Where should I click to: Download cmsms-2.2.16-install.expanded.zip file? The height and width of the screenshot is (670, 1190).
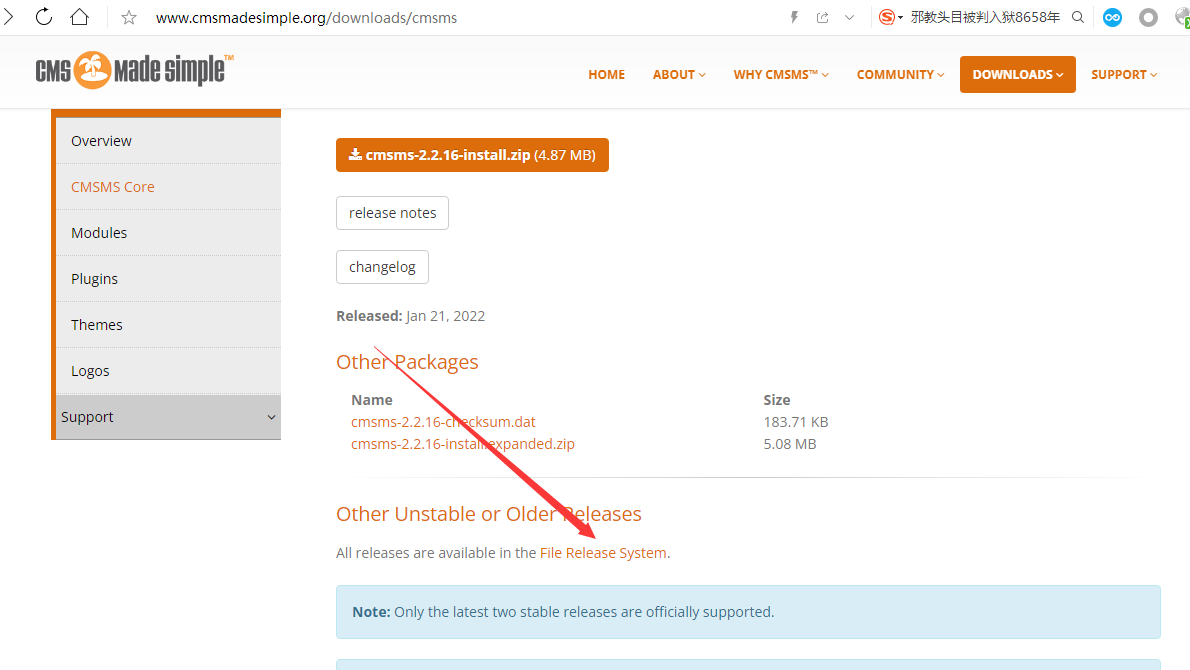point(463,444)
